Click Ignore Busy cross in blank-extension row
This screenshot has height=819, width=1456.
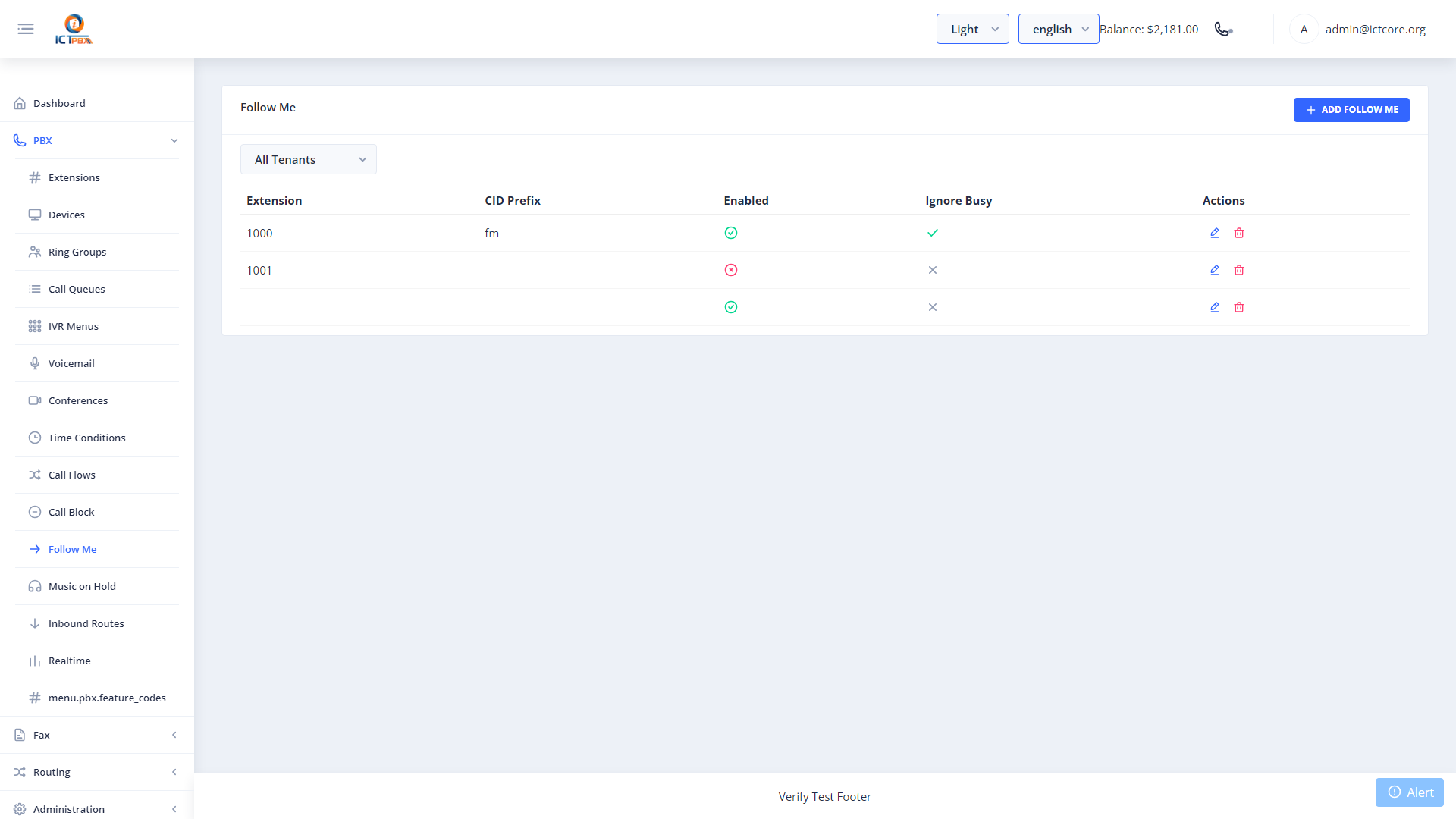pos(933,307)
